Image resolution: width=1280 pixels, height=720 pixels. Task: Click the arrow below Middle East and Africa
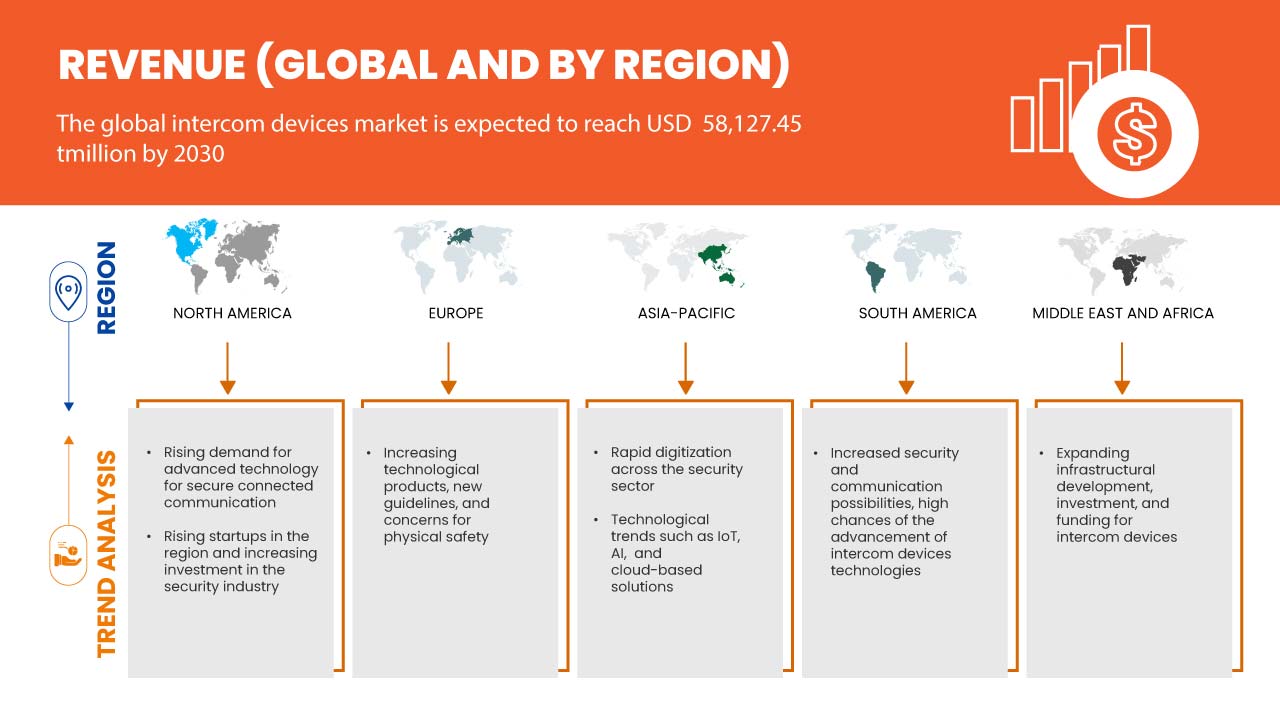pos(1122,367)
